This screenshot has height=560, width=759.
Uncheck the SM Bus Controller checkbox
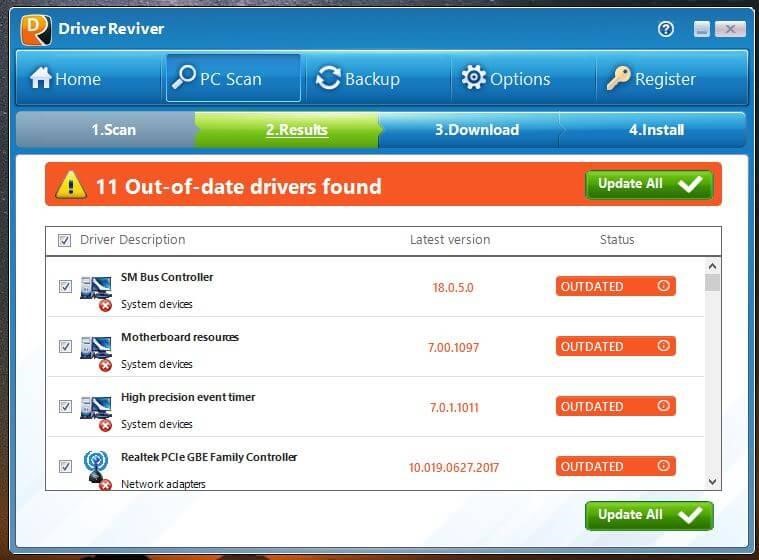(x=65, y=286)
